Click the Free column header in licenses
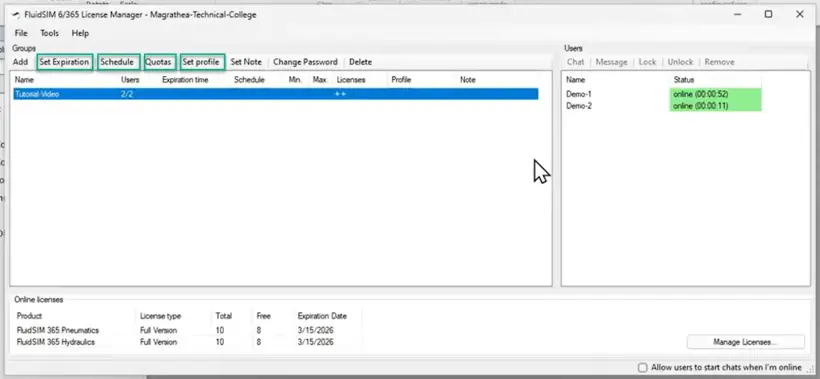Image resolution: width=820 pixels, height=379 pixels. pyautogui.click(x=264, y=316)
